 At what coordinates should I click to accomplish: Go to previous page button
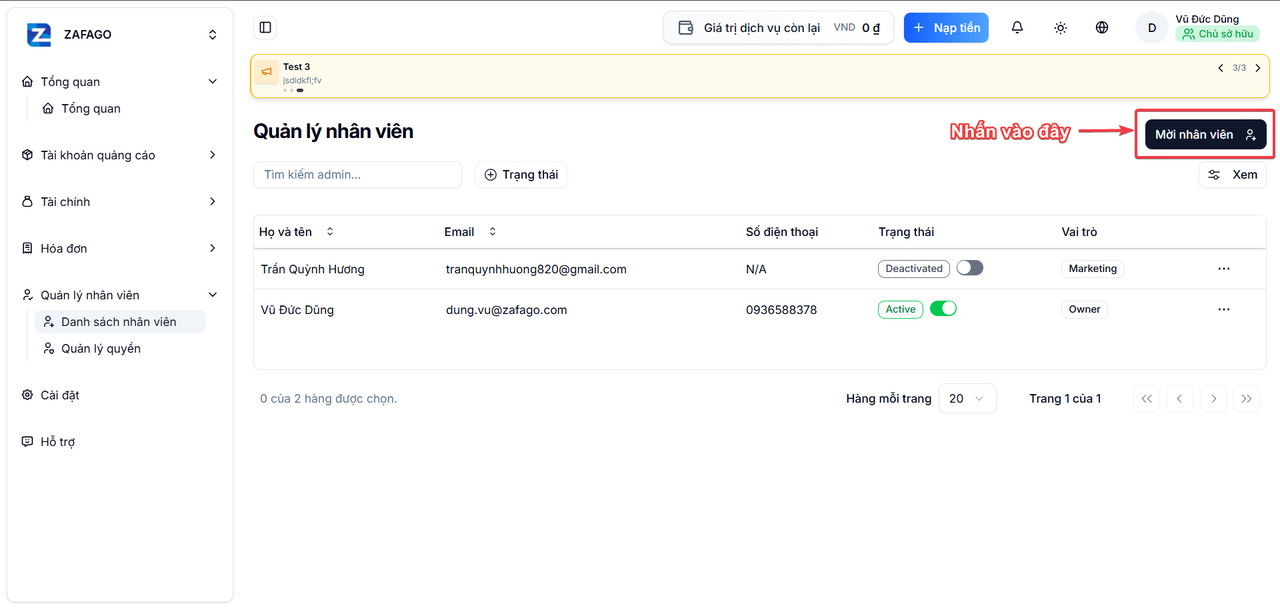click(x=1180, y=398)
